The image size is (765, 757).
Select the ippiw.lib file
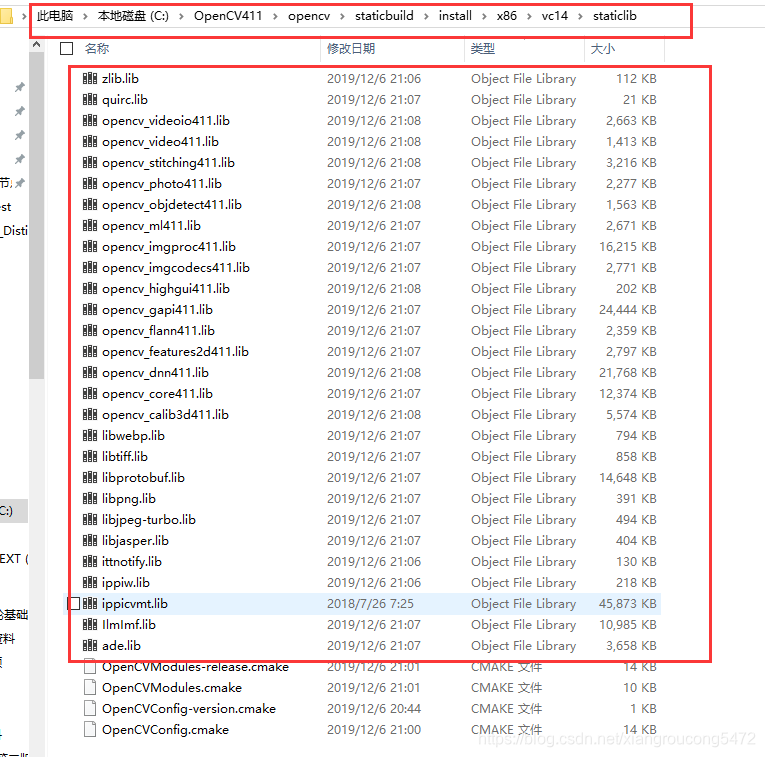click(x=126, y=582)
